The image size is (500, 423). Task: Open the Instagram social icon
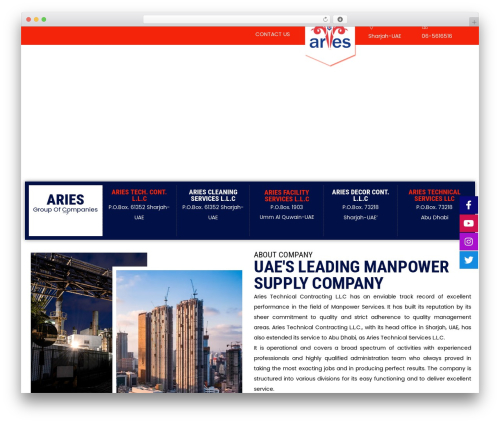click(x=468, y=241)
